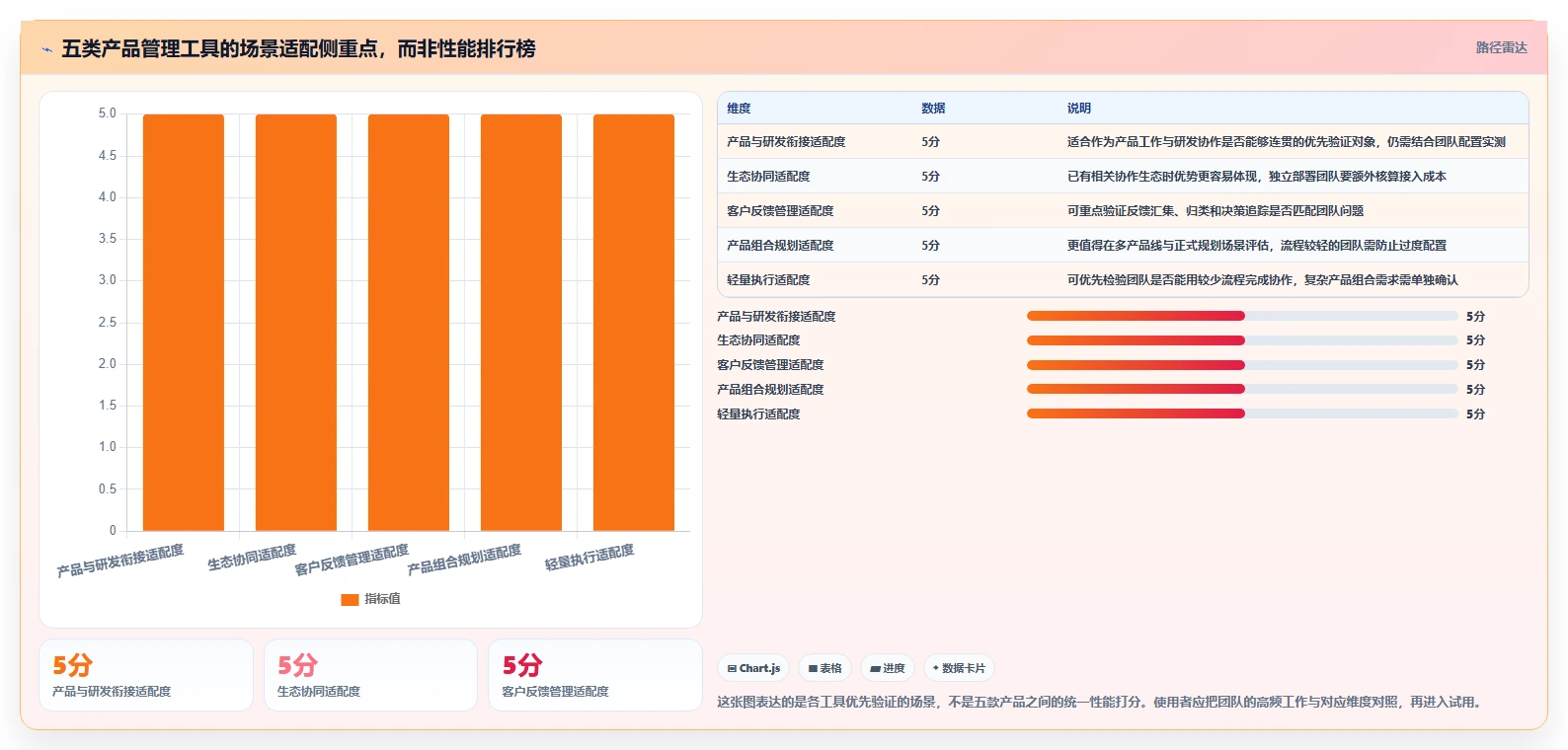Click the x-axis label 生态协同适配度
The image size is (1568, 750).
[x=252, y=558]
